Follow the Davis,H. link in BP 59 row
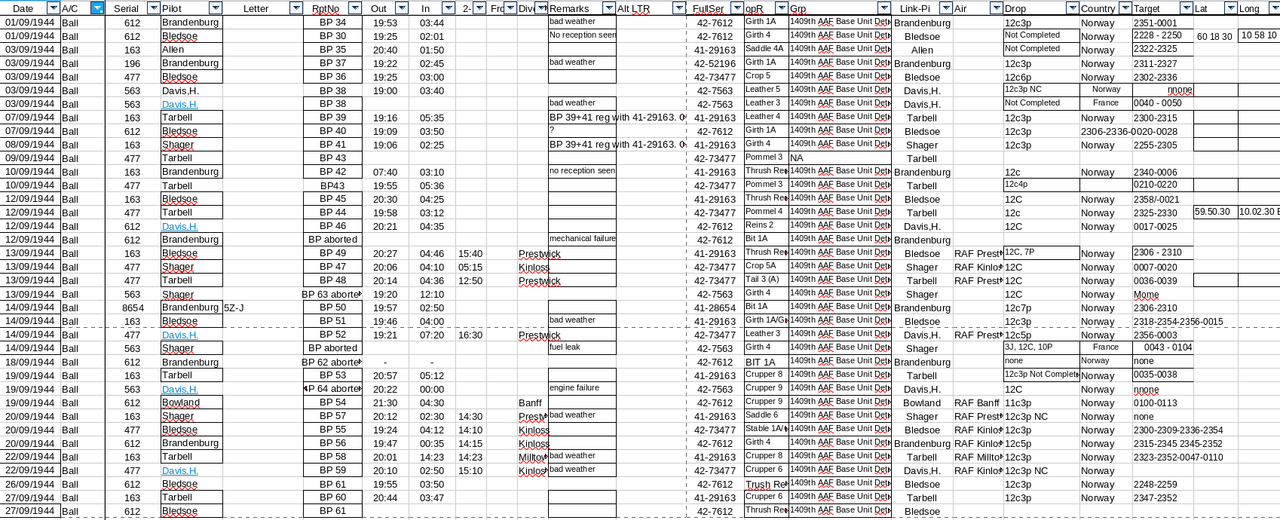This screenshot has width=1280, height=520. [x=180, y=470]
